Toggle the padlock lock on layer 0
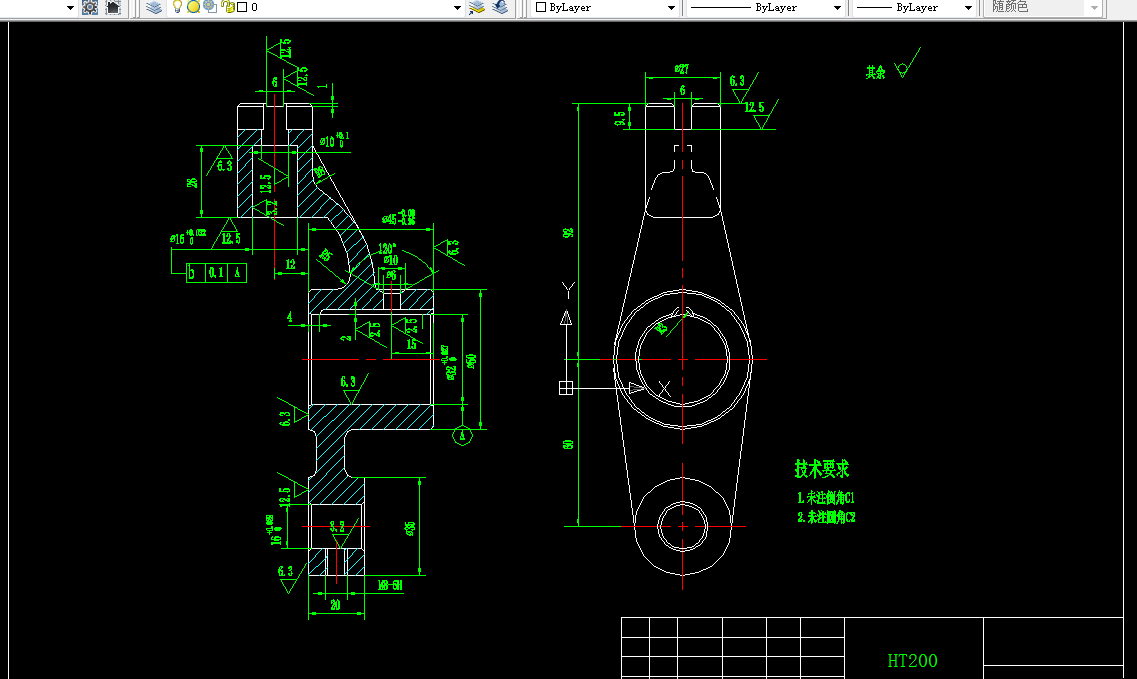Viewport: 1137px width, 679px height. [x=227, y=7]
